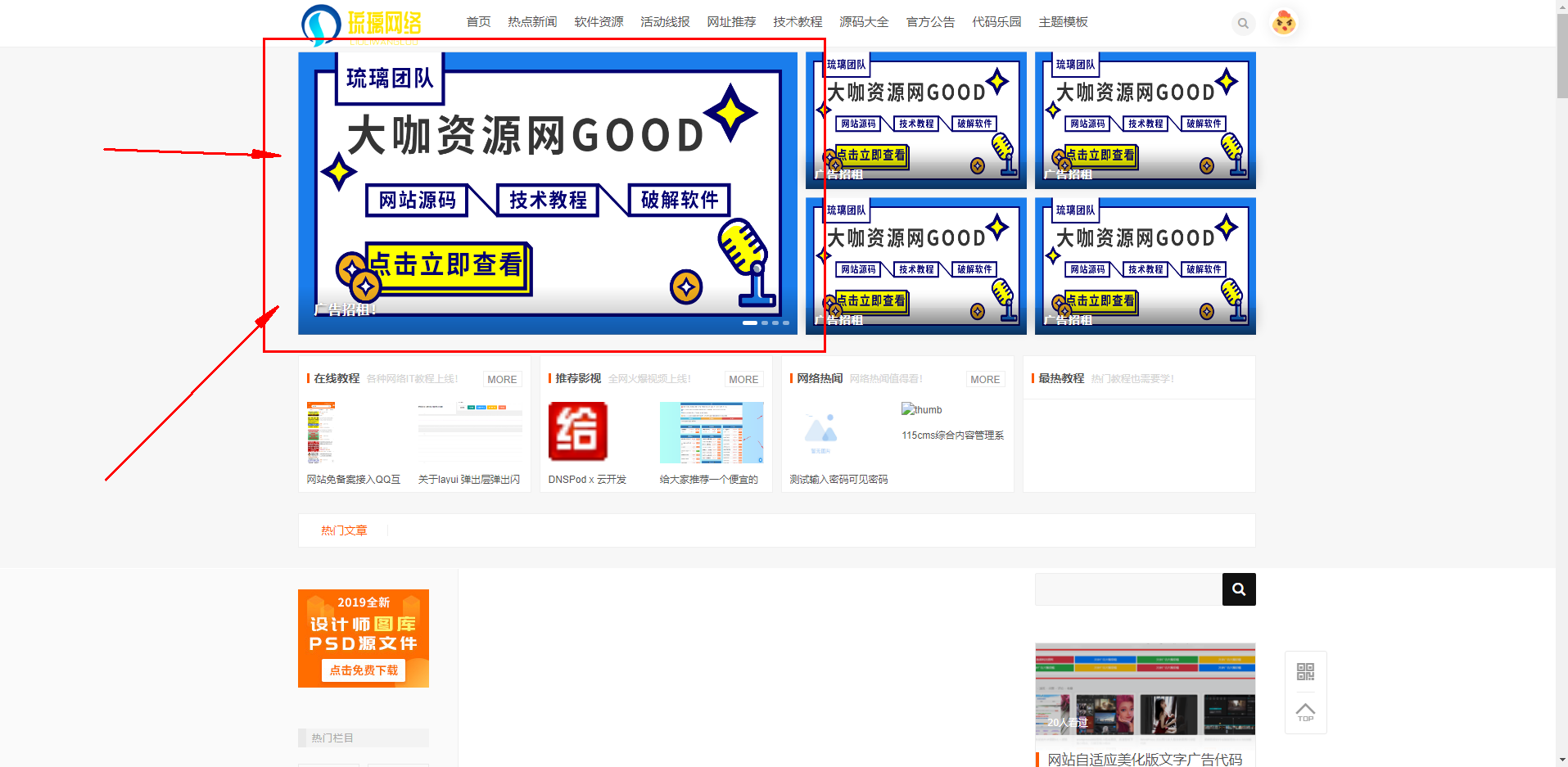Viewport: 1568px width, 767px height.
Task: Click MORE beside 推荐影视 heading
Action: [x=743, y=379]
